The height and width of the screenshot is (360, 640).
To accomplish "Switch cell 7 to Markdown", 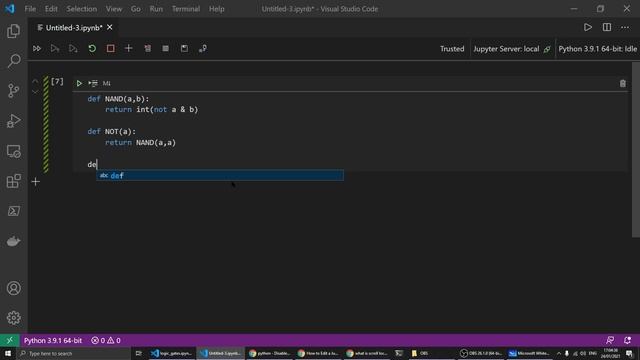I will (107, 83).
